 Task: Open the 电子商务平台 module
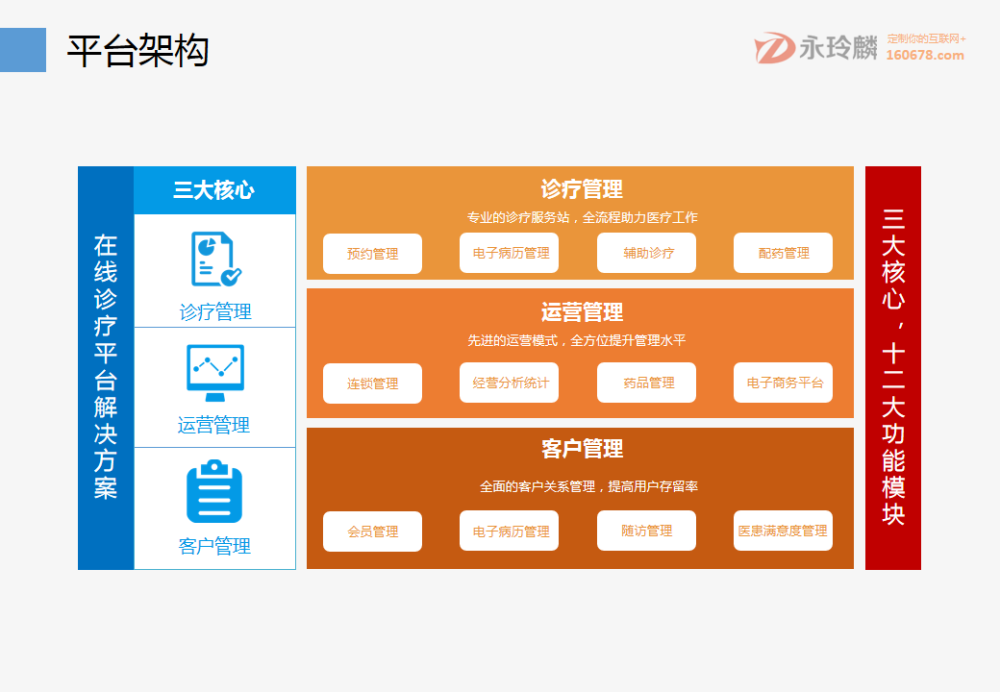[783, 382]
